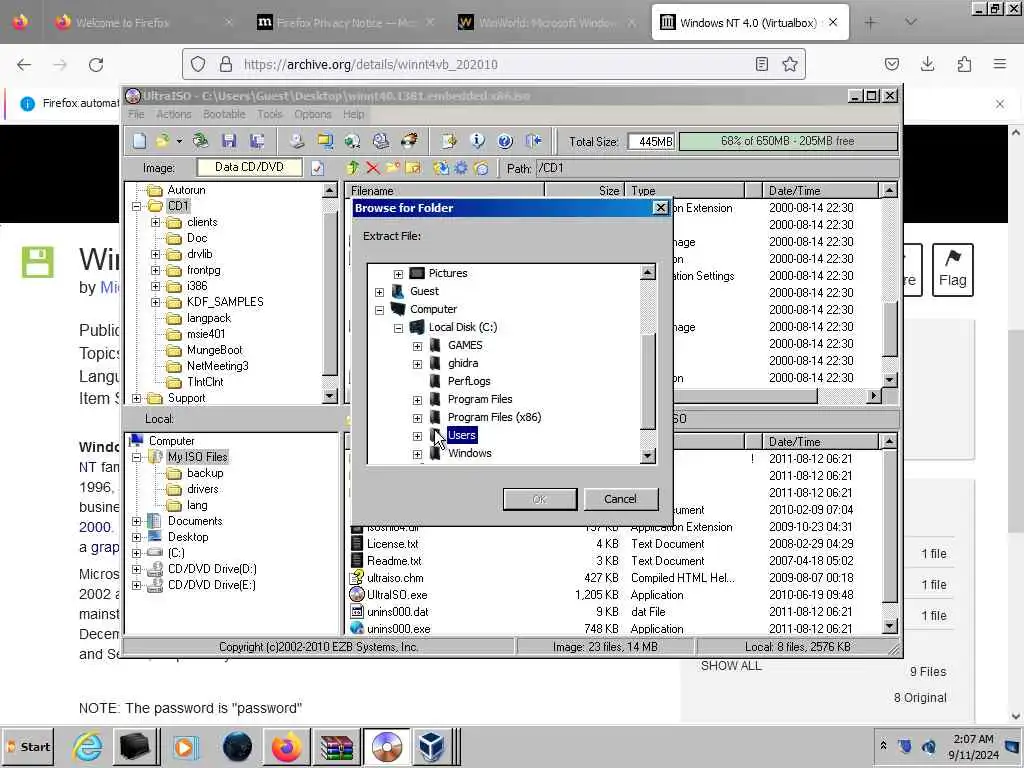
Task: Select the drivers folder under My ISO Files
Action: 202,489
